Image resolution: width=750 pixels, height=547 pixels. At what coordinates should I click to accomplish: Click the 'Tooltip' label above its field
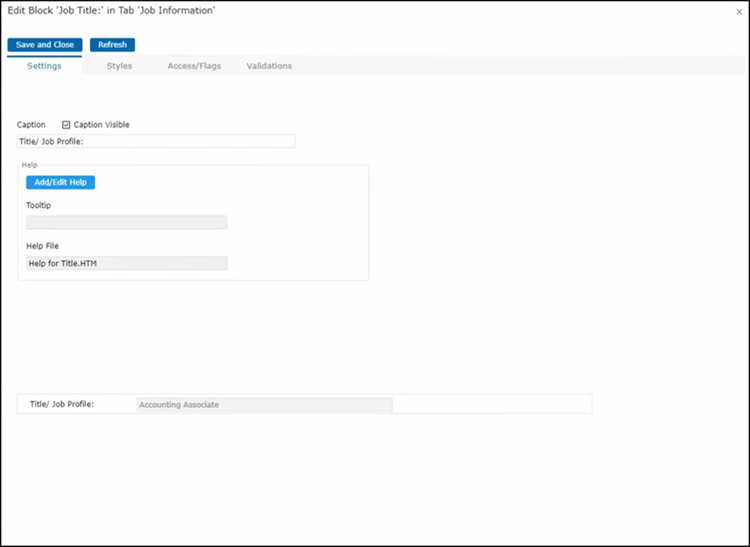[38, 205]
